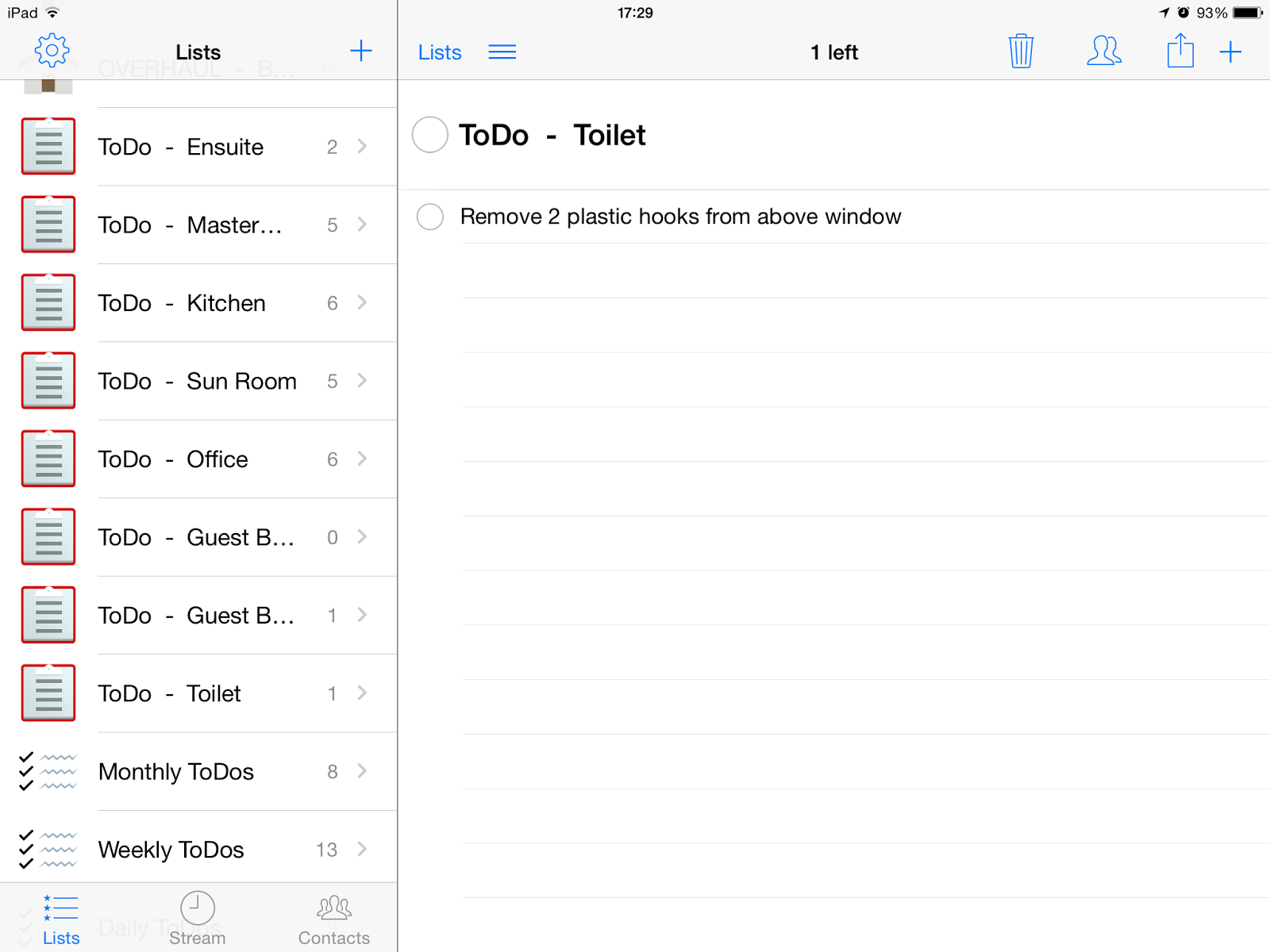Tap the battery icon in the status bar
The image size is (1270, 952).
point(1247,13)
